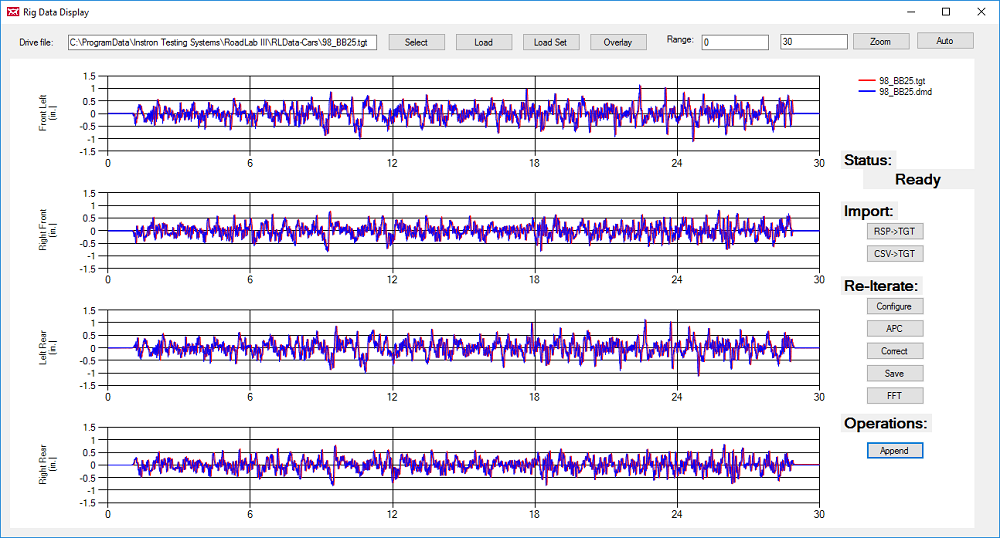Click the Append operation button
The width and height of the screenshot is (1000, 538).
(x=894, y=450)
